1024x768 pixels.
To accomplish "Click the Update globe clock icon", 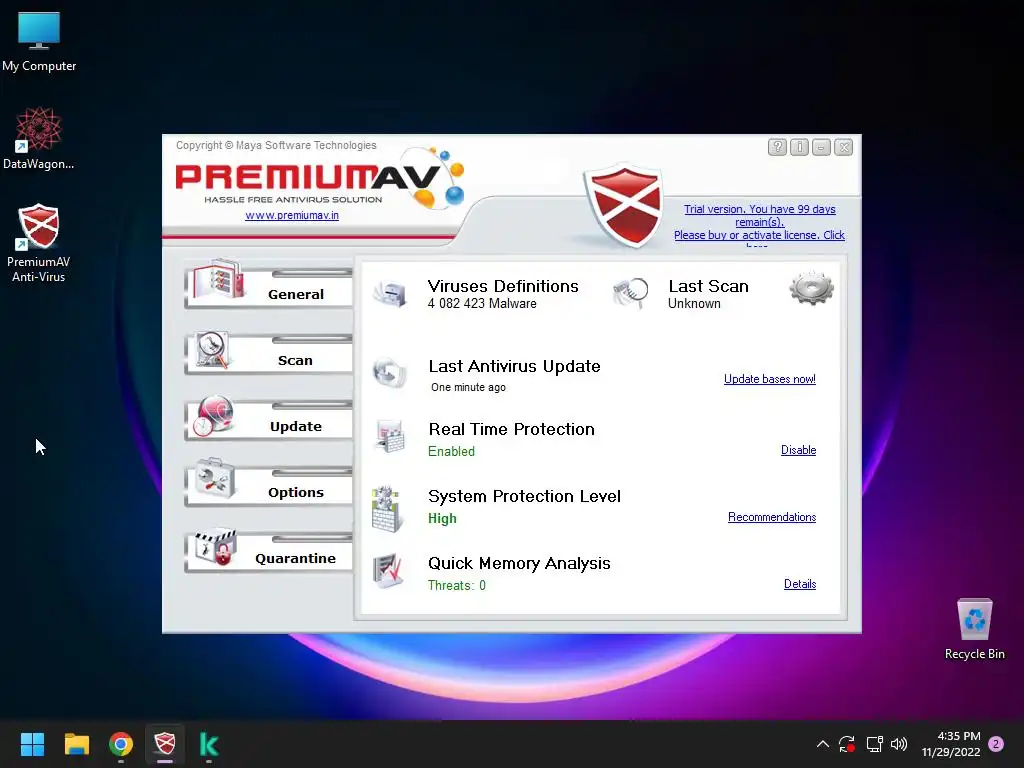I will pyautogui.click(x=213, y=415).
